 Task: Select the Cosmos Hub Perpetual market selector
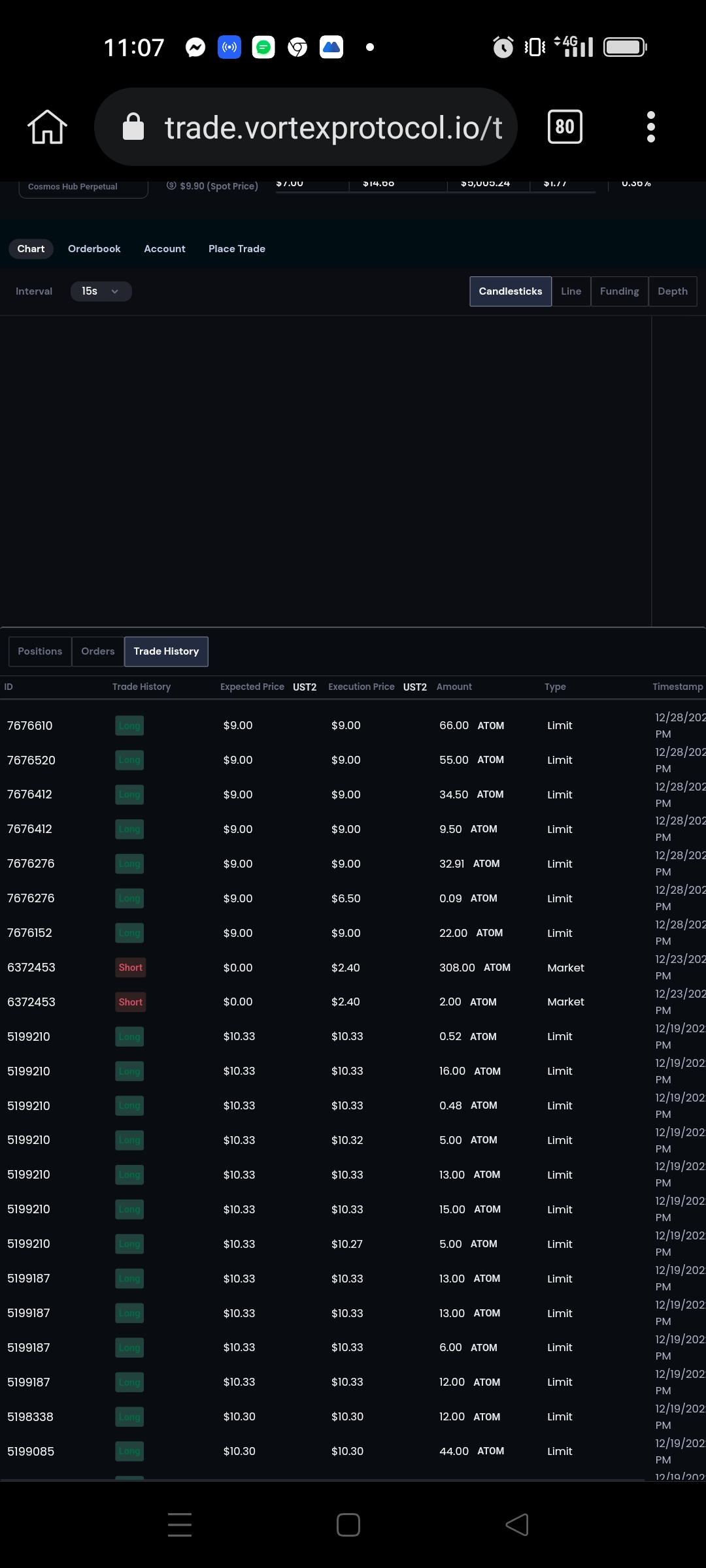pyautogui.click(x=83, y=187)
